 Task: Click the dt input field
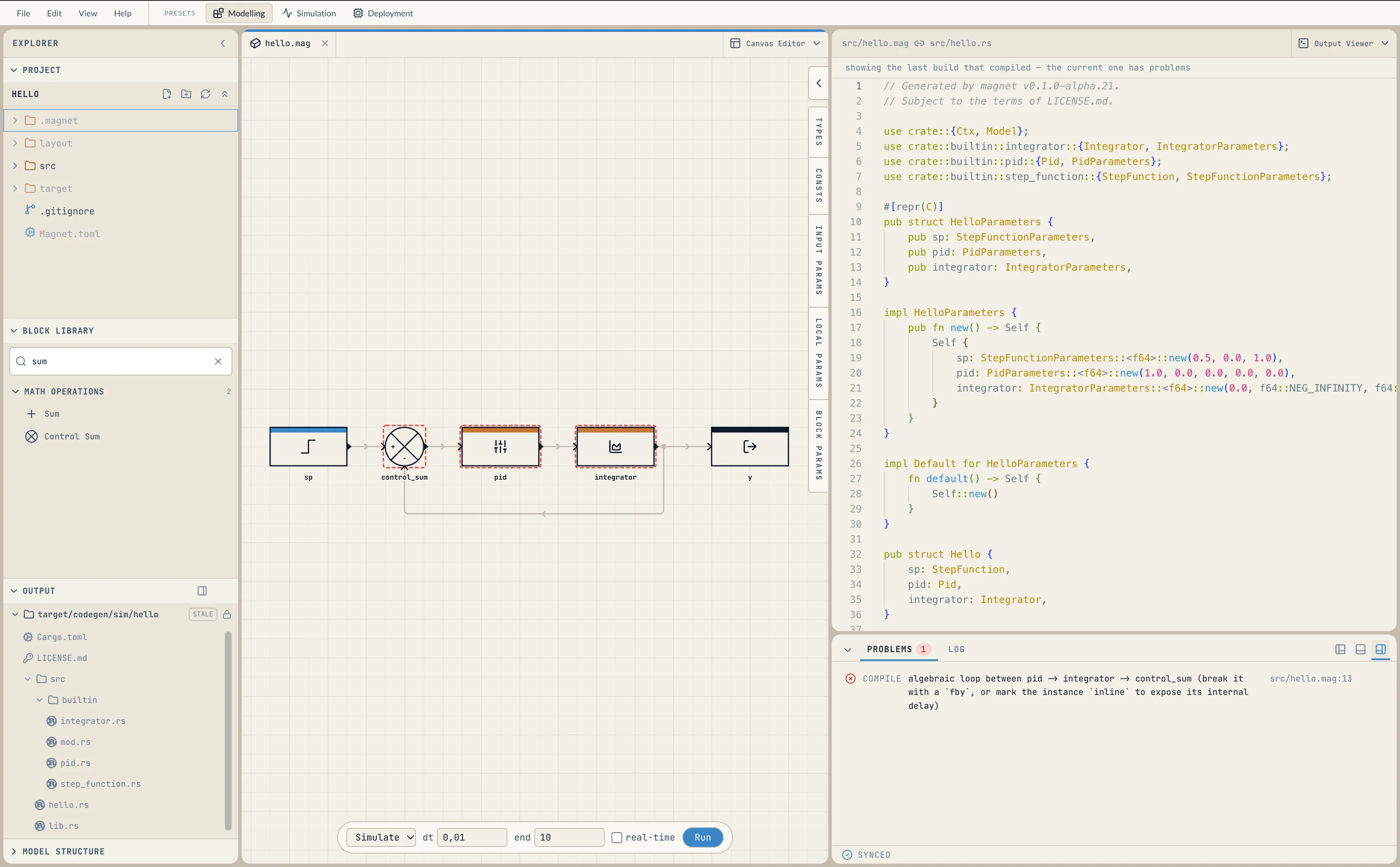tap(472, 837)
